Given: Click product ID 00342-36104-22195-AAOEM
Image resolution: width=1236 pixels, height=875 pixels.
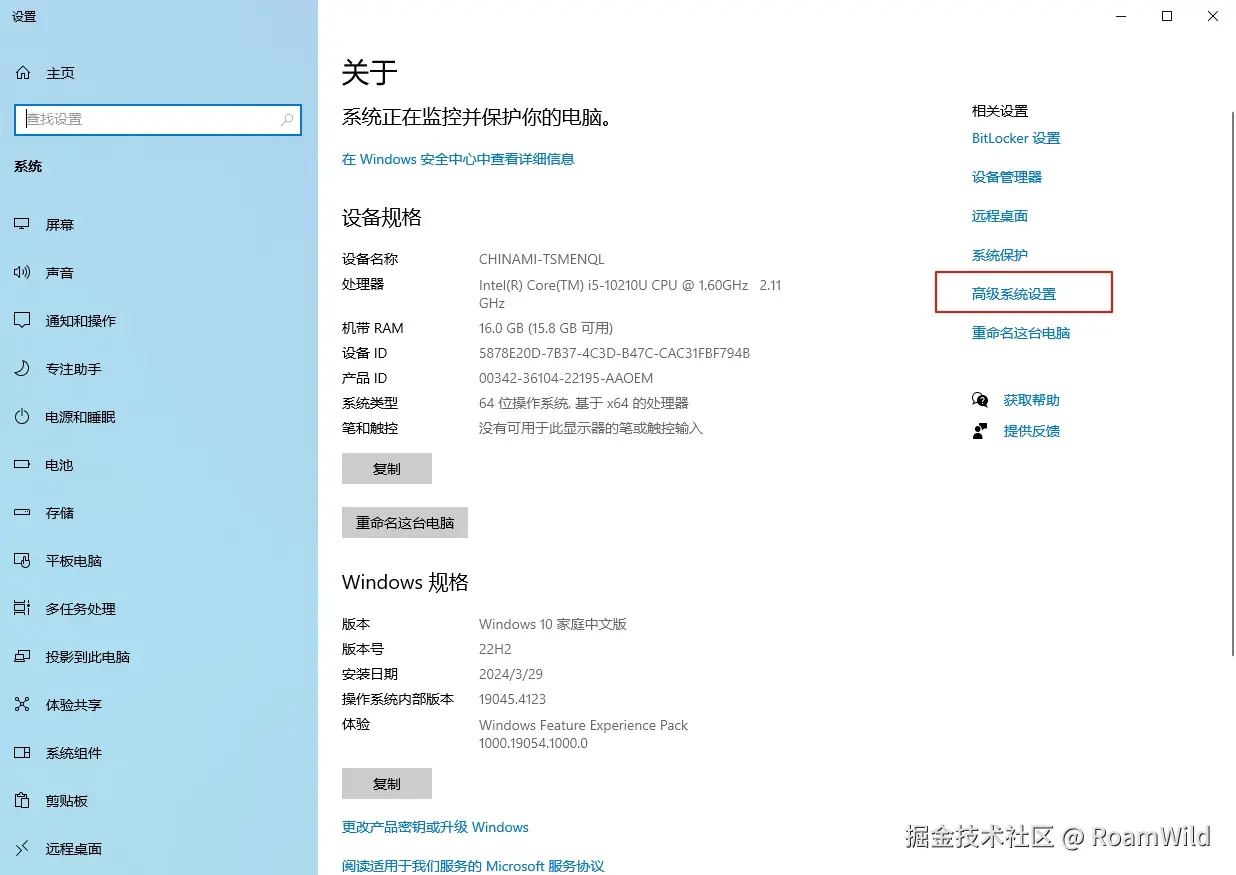Looking at the screenshot, I should pos(566,378).
